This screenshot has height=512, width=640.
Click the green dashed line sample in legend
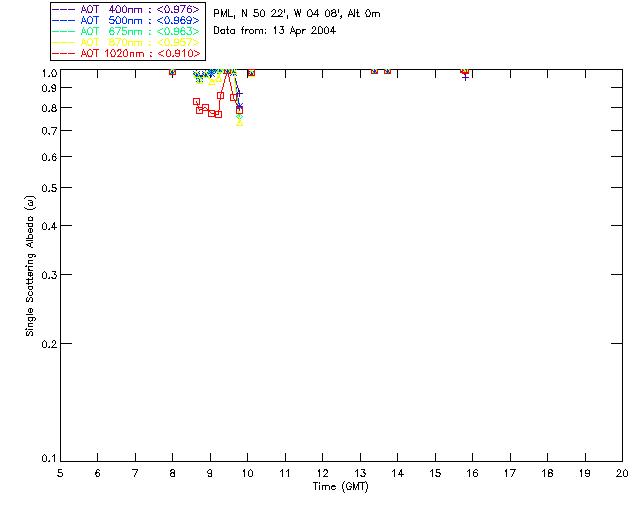tap(64, 31)
